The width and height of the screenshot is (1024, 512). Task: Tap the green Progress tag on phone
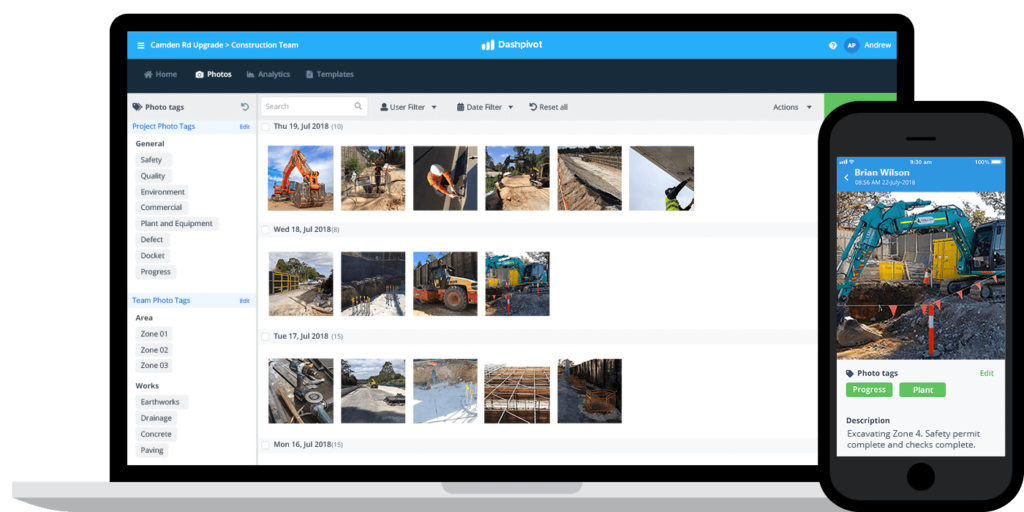tap(869, 390)
